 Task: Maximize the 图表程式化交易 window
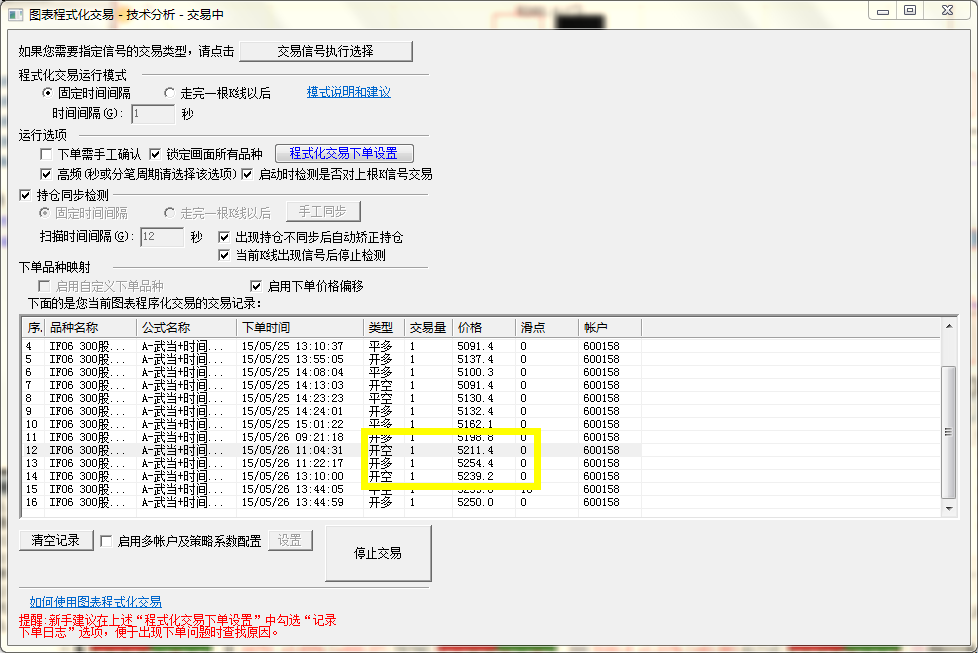[x=909, y=11]
